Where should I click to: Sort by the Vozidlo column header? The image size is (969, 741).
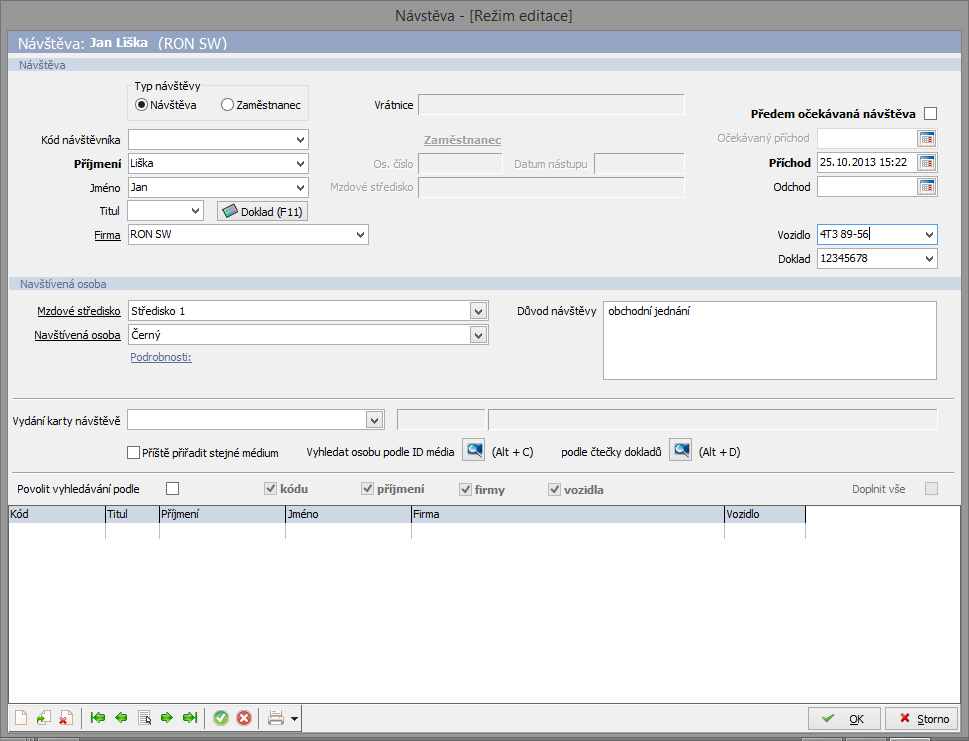(765, 514)
